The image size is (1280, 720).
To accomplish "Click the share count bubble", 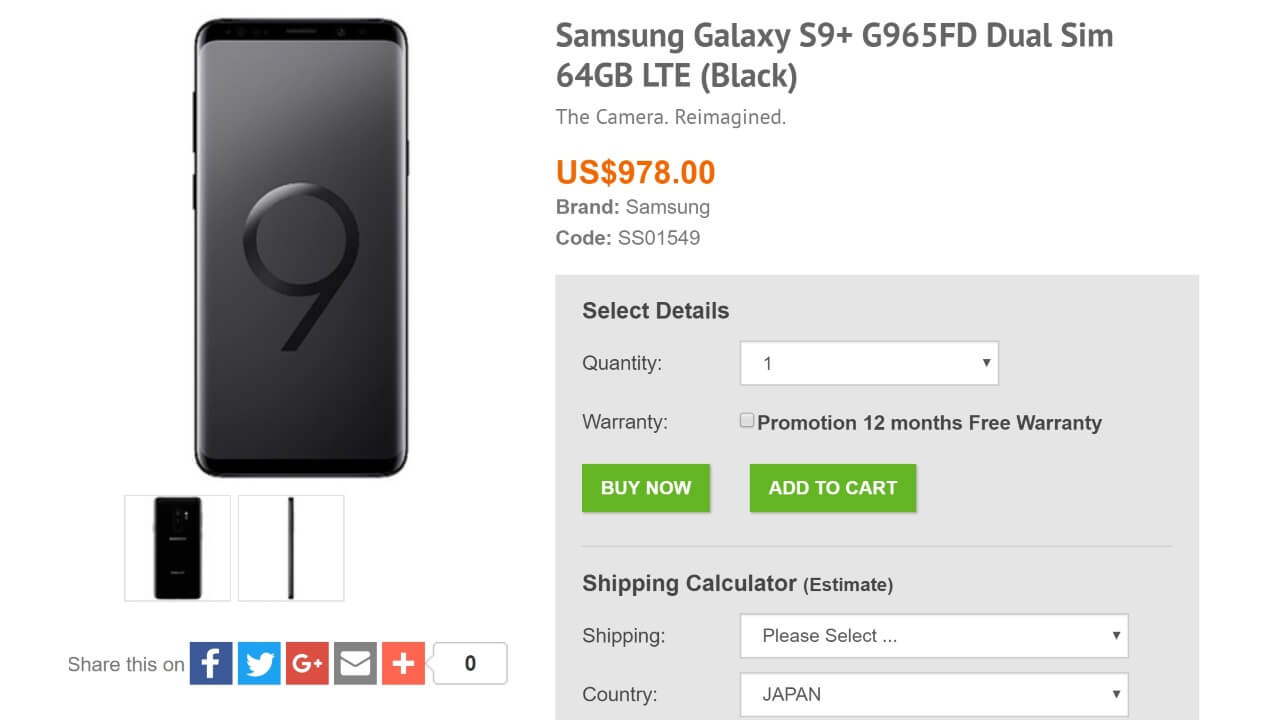I will 470,663.
